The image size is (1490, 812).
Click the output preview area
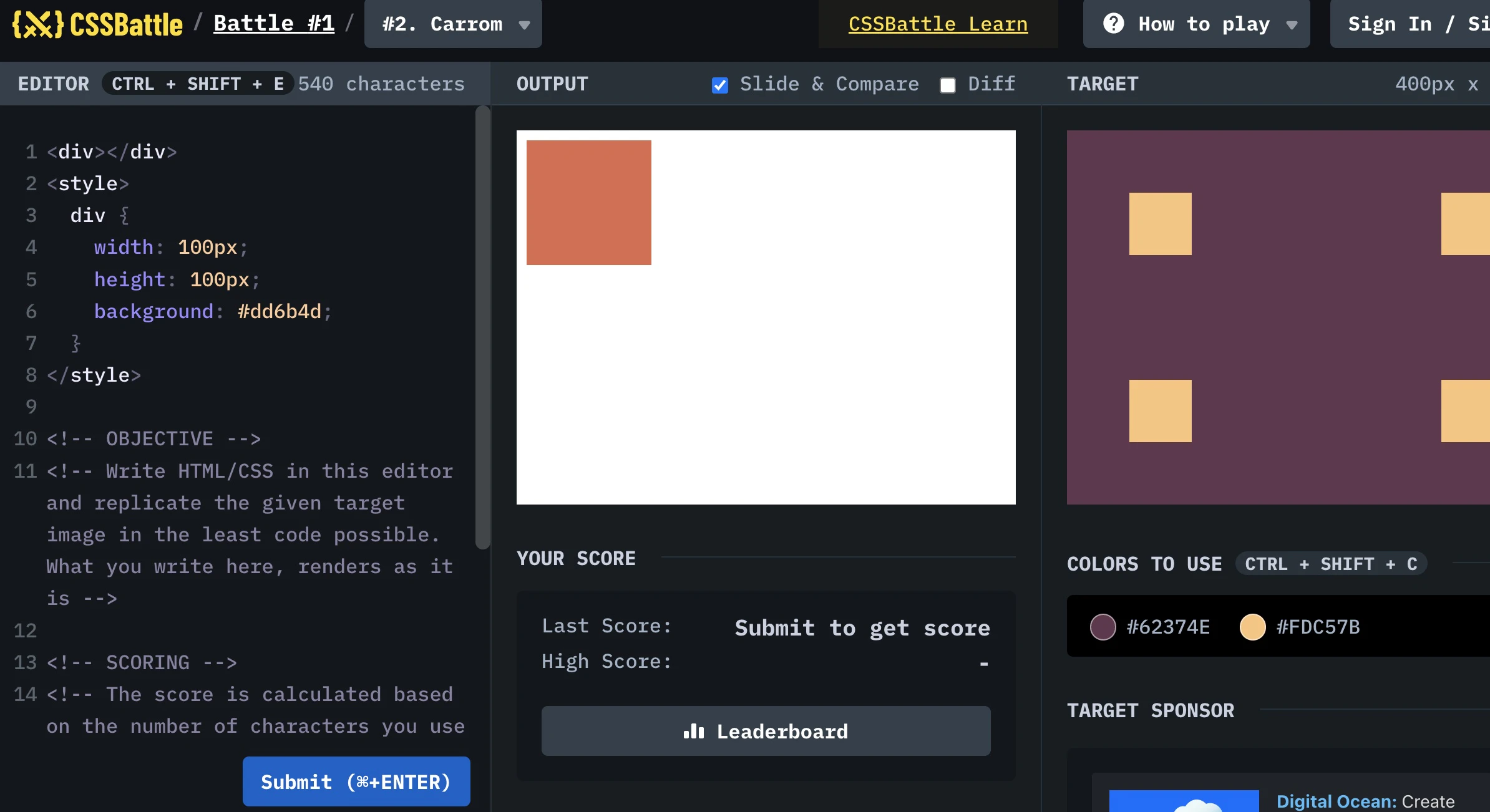pos(766,317)
